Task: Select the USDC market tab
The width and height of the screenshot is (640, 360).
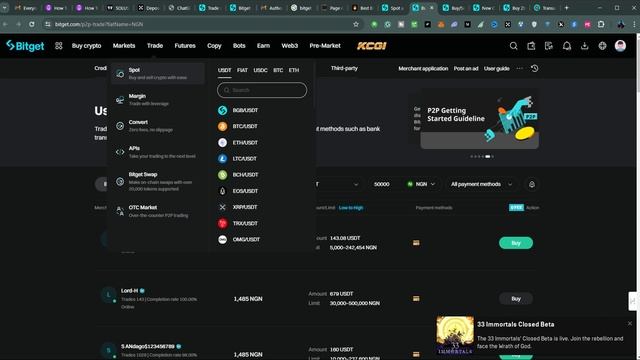Action: 260,70
